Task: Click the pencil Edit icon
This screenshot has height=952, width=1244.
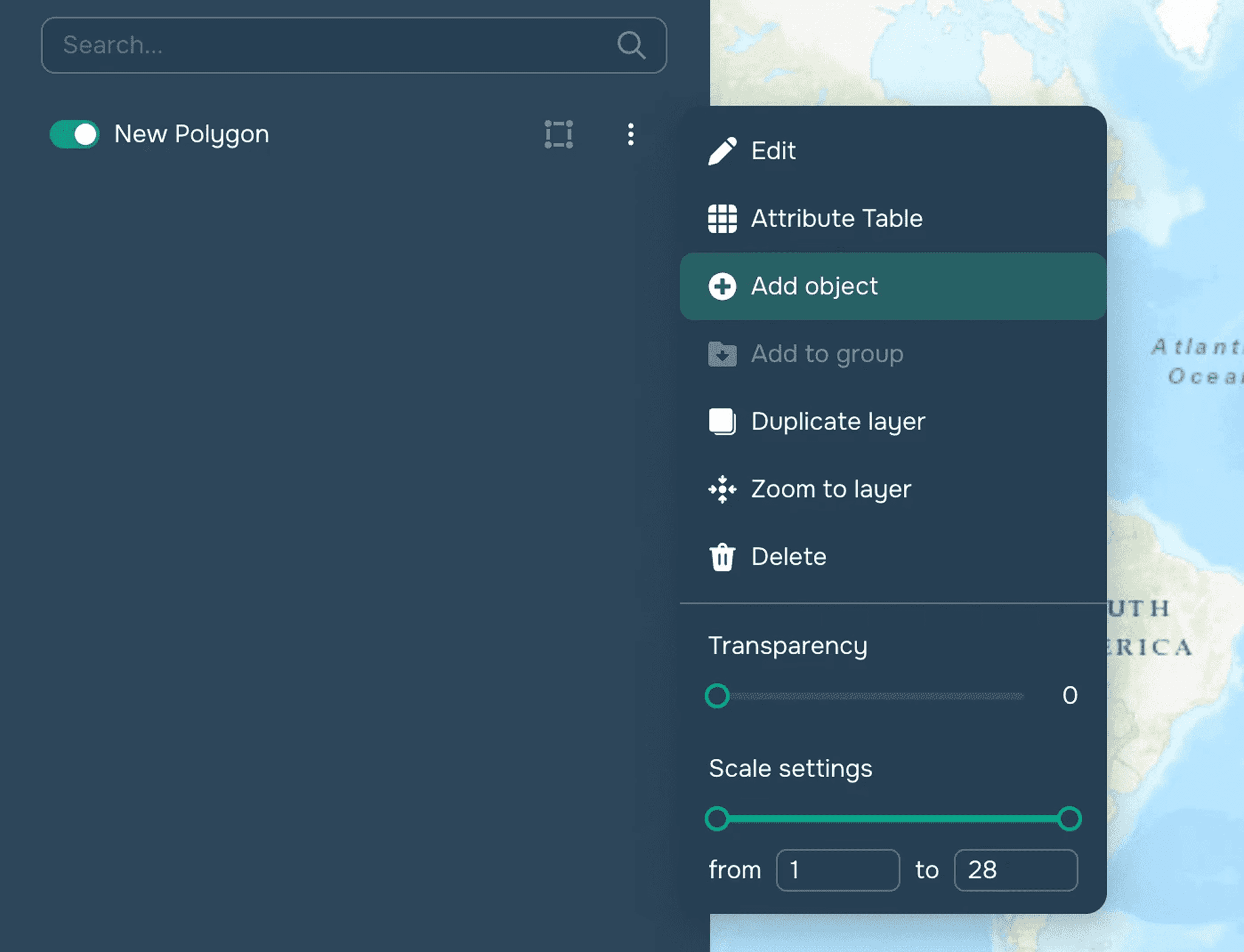Action: (x=722, y=151)
